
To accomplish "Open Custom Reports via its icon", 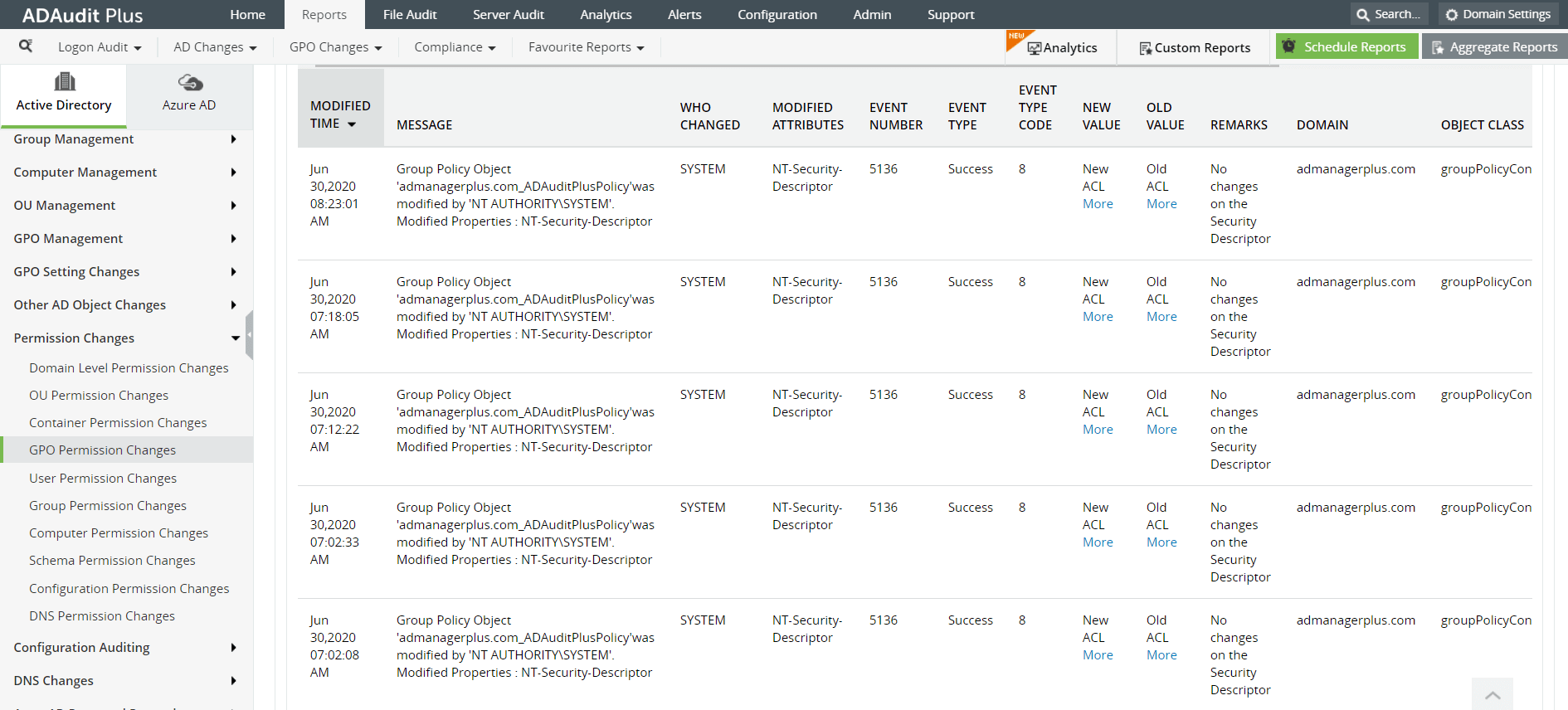I will 1146,48.
